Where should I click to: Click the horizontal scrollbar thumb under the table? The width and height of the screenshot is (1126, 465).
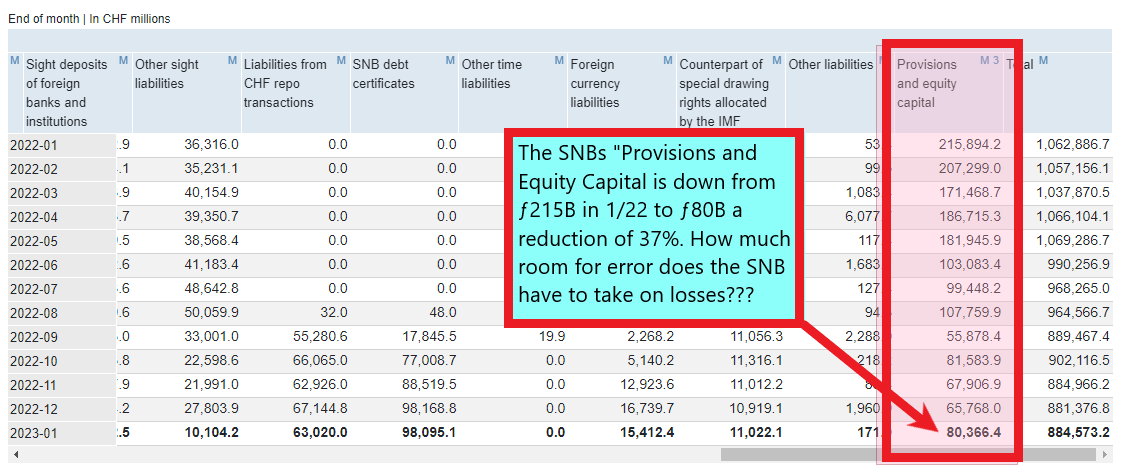[x=908, y=454]
